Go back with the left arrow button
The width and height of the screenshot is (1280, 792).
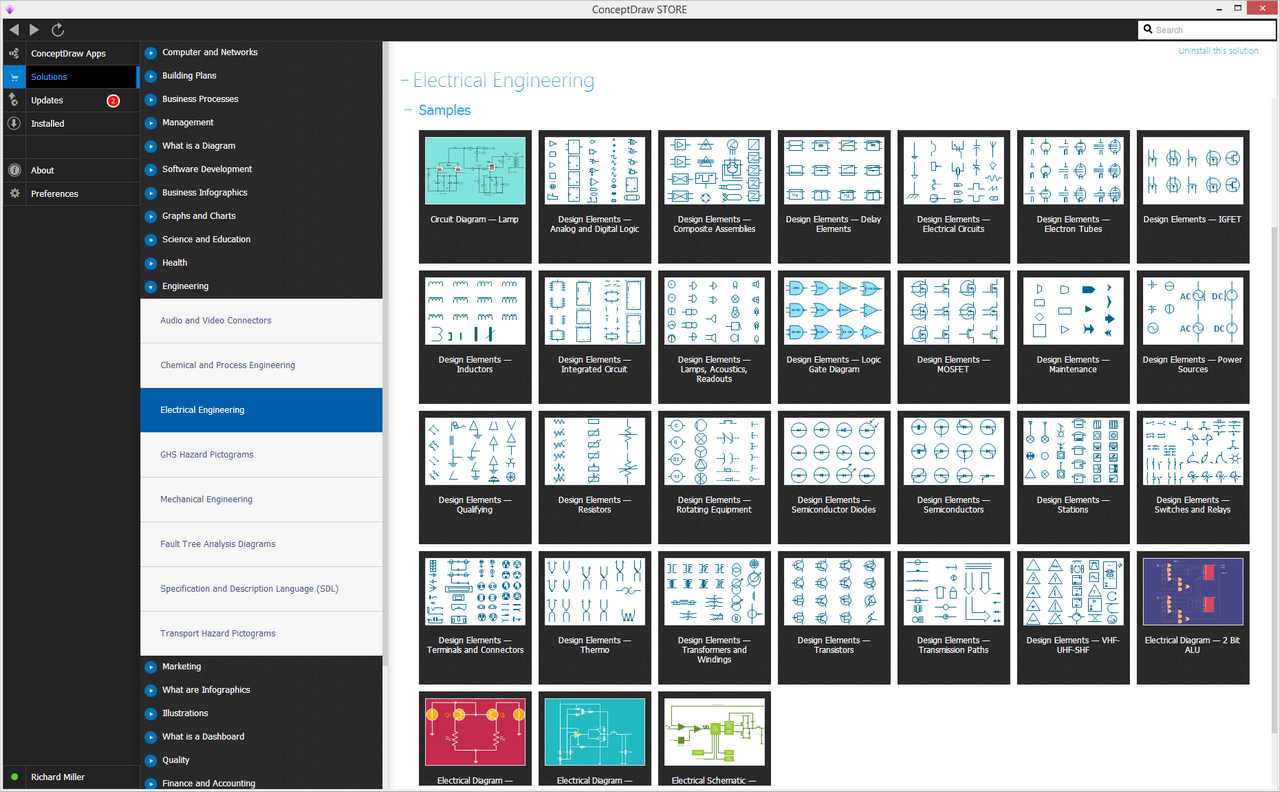[x=14, y=30]
